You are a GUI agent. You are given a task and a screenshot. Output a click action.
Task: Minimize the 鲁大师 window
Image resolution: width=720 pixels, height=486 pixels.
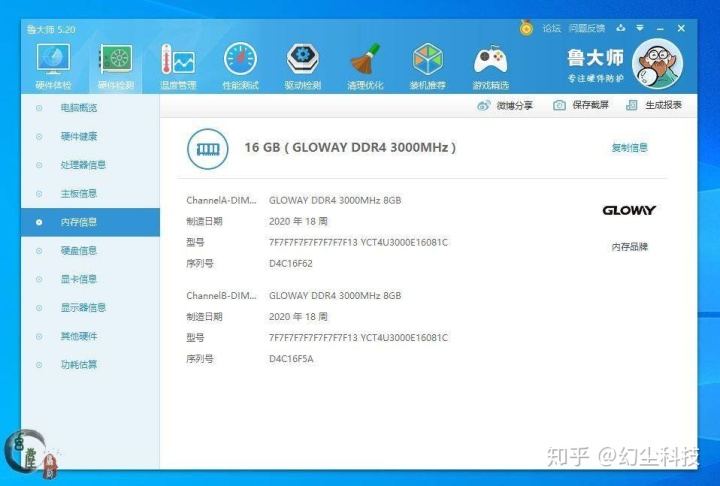coord(660,28)
